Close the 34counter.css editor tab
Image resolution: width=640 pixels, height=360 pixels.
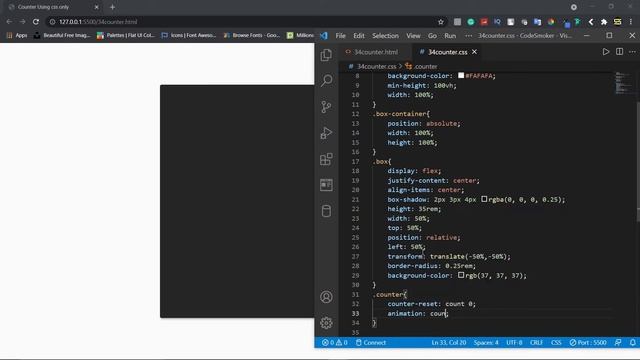474,52
